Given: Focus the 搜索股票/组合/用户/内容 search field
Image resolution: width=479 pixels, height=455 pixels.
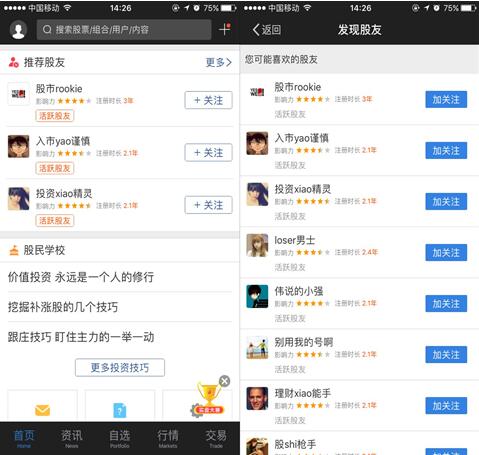Looking at the screenshot, I should (x=124, y=30).
